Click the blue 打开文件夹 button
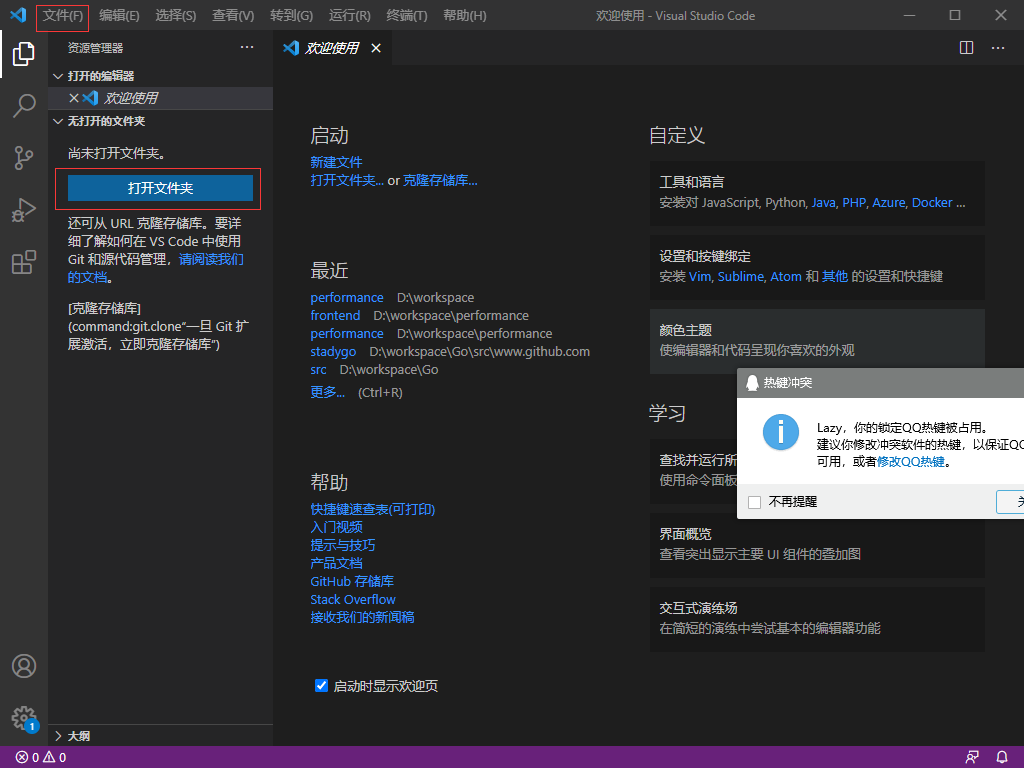Viewport: 1024px width, 768px height. pos(160,188)
